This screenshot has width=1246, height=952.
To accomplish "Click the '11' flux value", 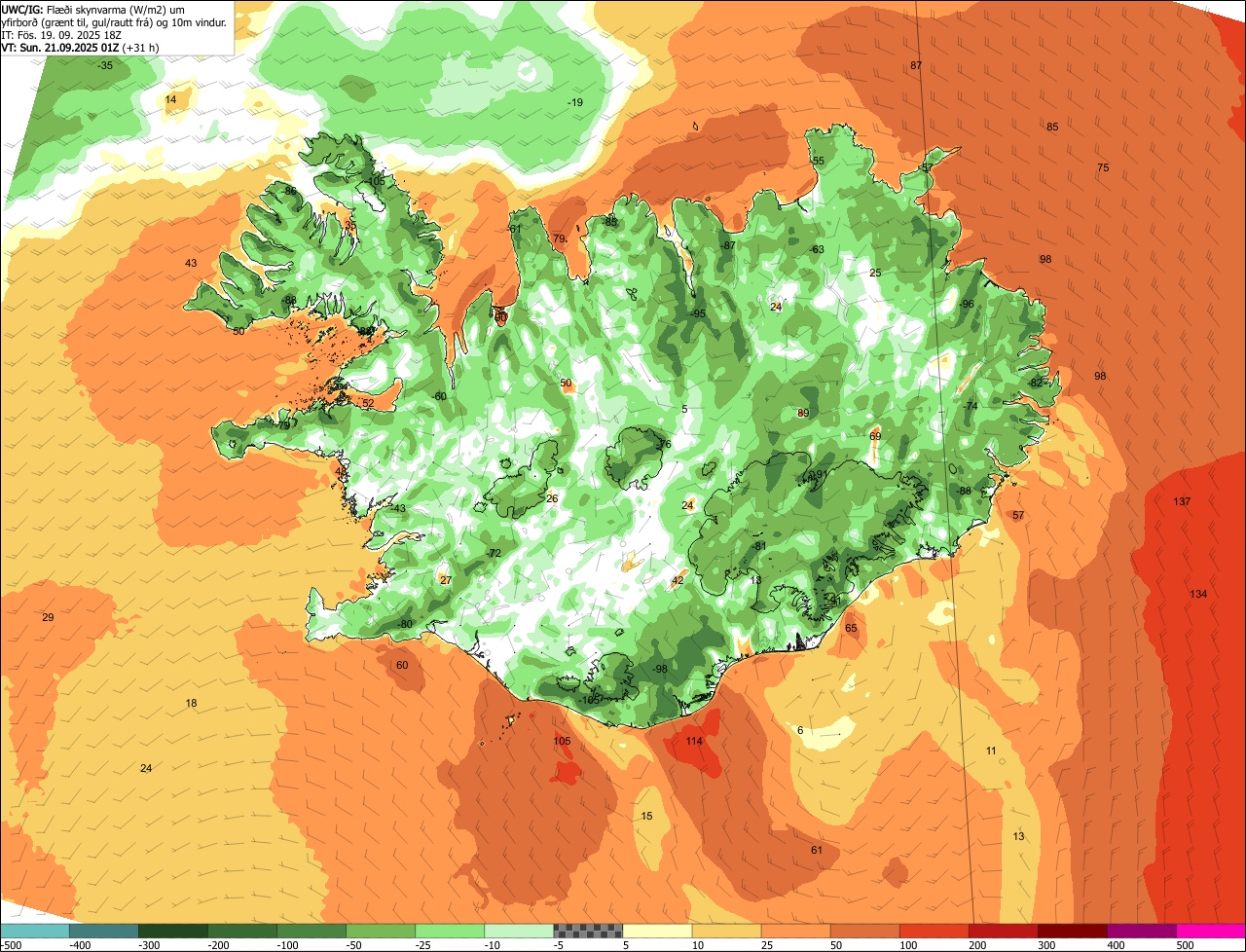I will point(991,751).
